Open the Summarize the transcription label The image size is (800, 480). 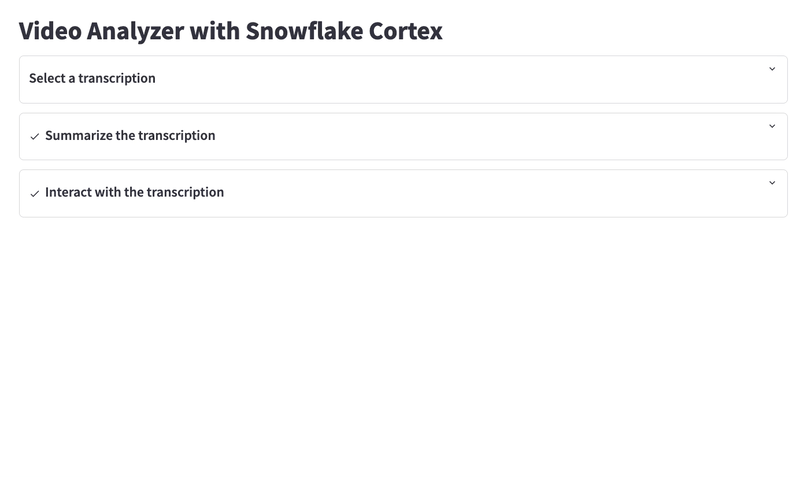(130, 135)
